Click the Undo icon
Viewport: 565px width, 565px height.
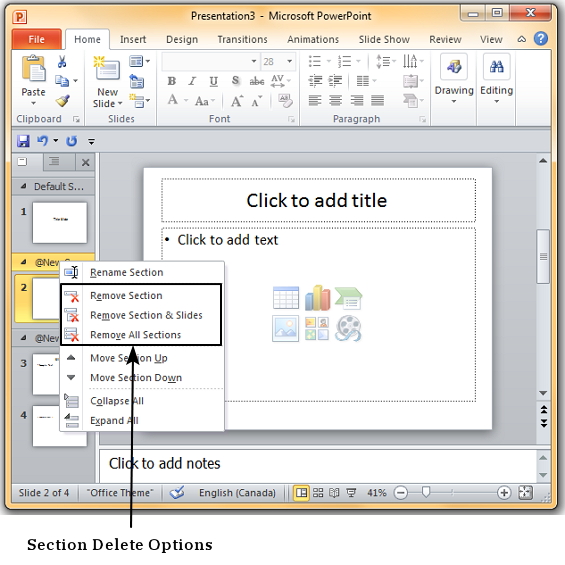(x=43, y=141)
